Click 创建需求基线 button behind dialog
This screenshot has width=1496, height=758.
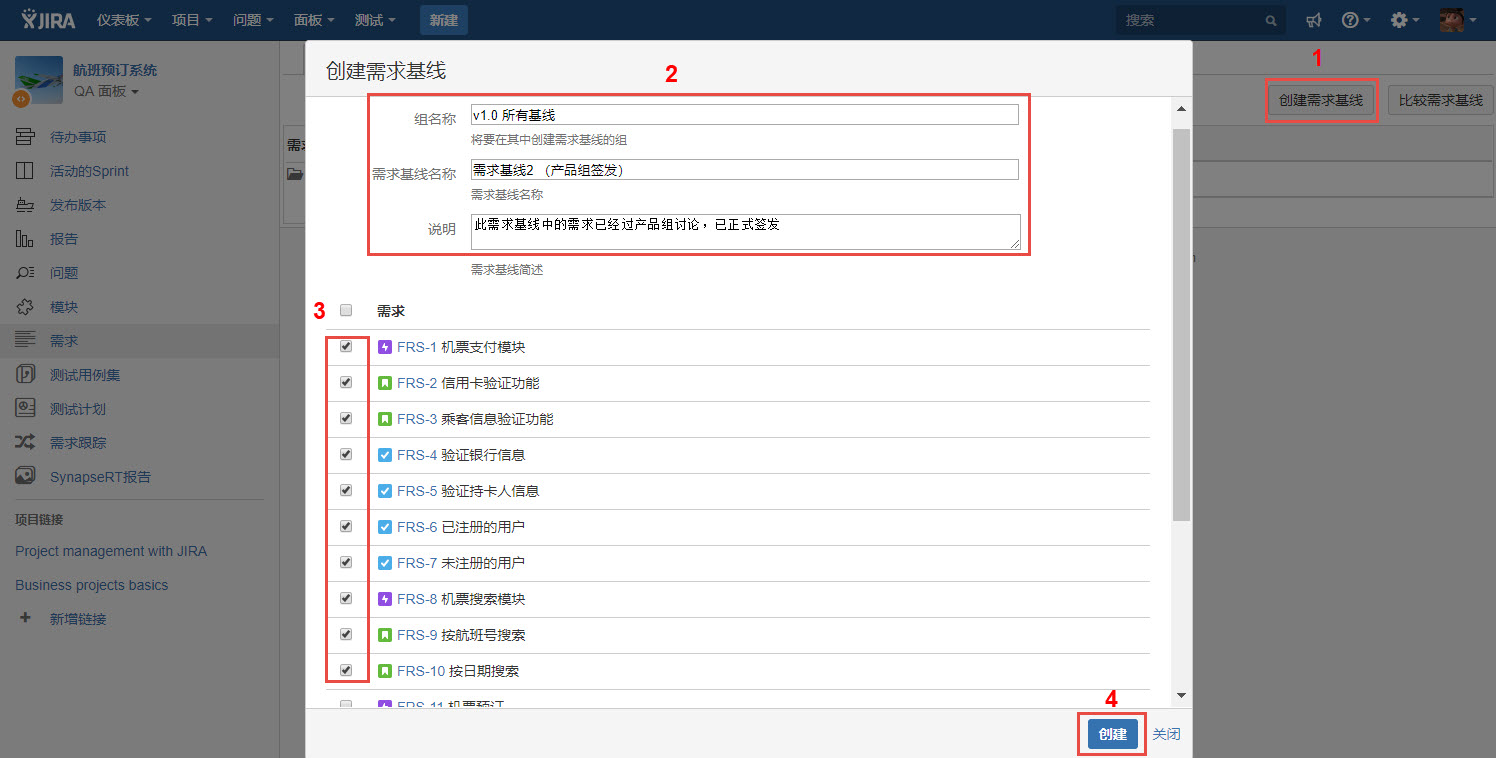coord(1321,100)
